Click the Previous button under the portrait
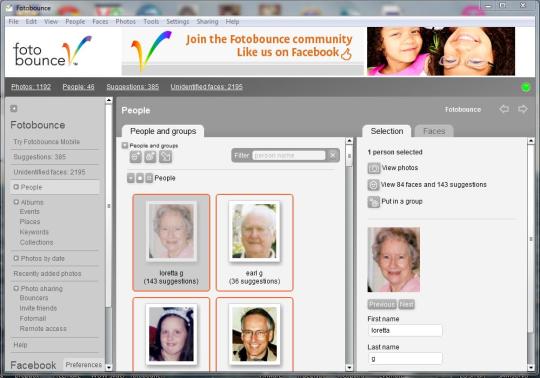The width and height of the screenshot is (540, 378). click(382, 304)
